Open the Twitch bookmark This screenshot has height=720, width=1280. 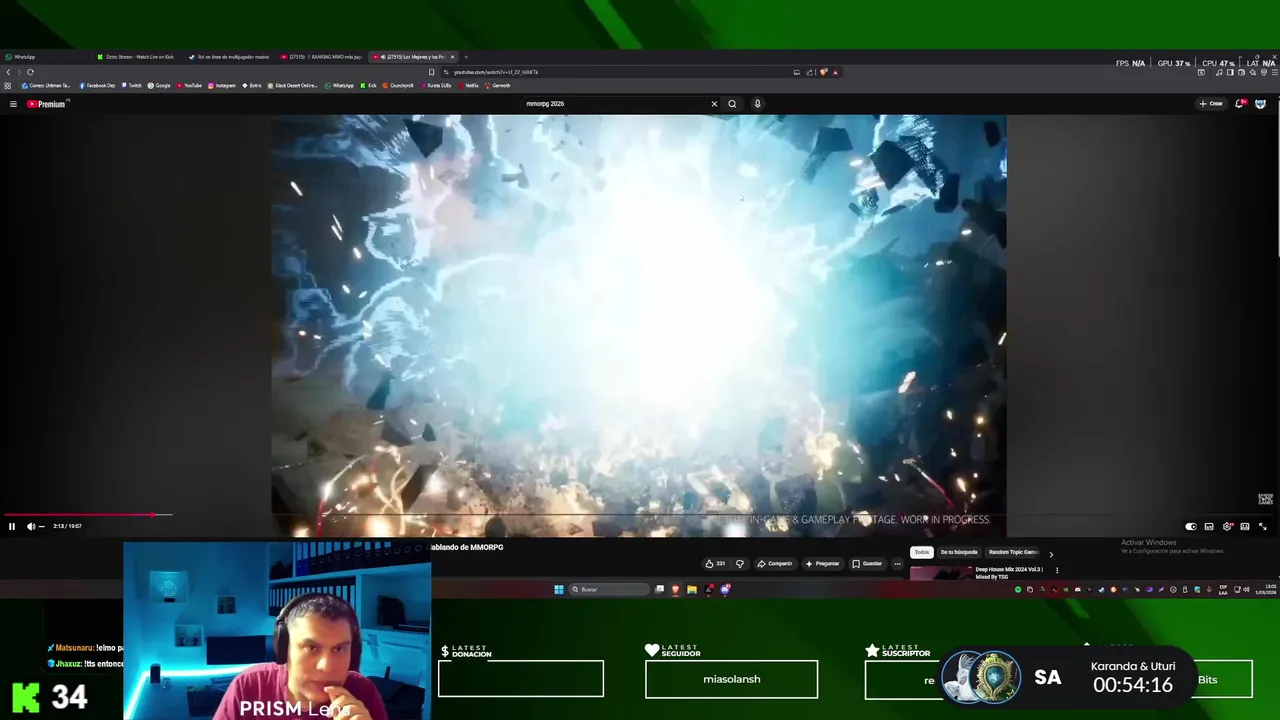point(132,86)
